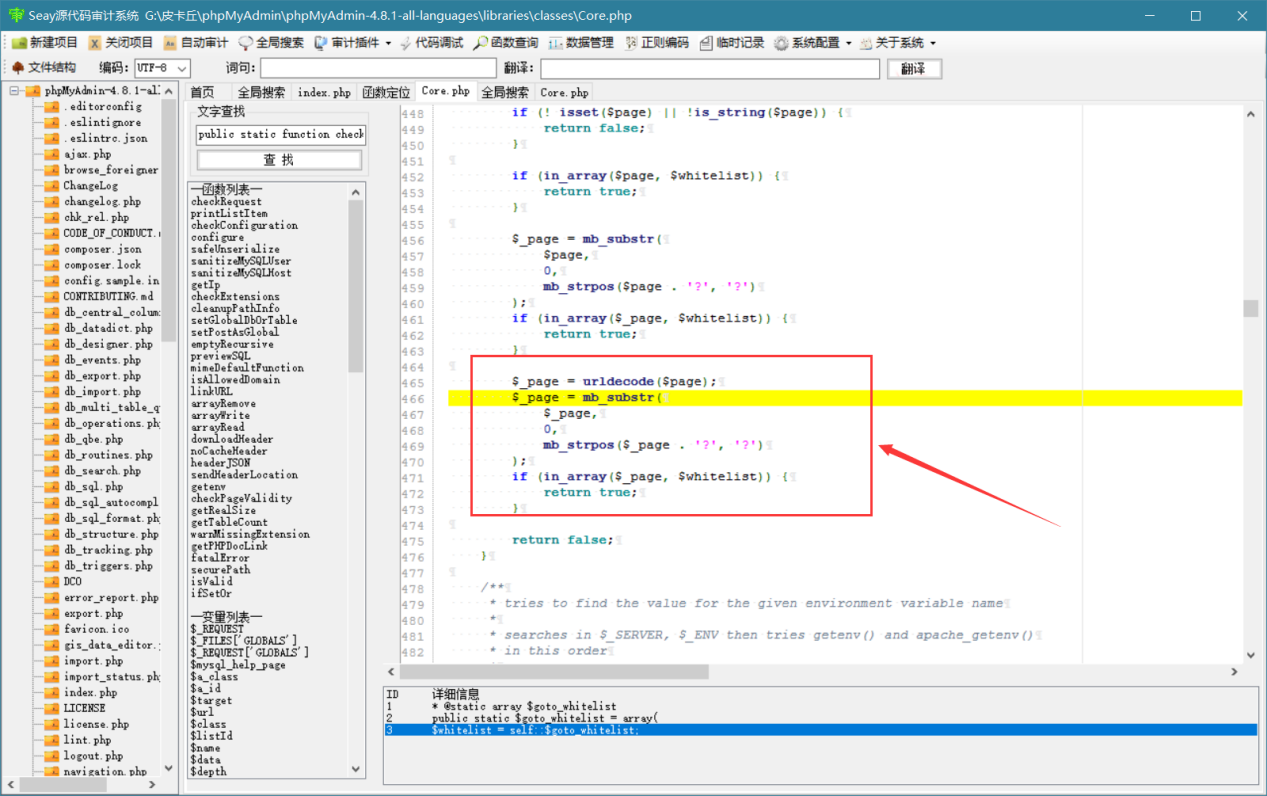Click the code editor vertical scrollbar thumb
1267x796 pixels.
click(1250, 308)
